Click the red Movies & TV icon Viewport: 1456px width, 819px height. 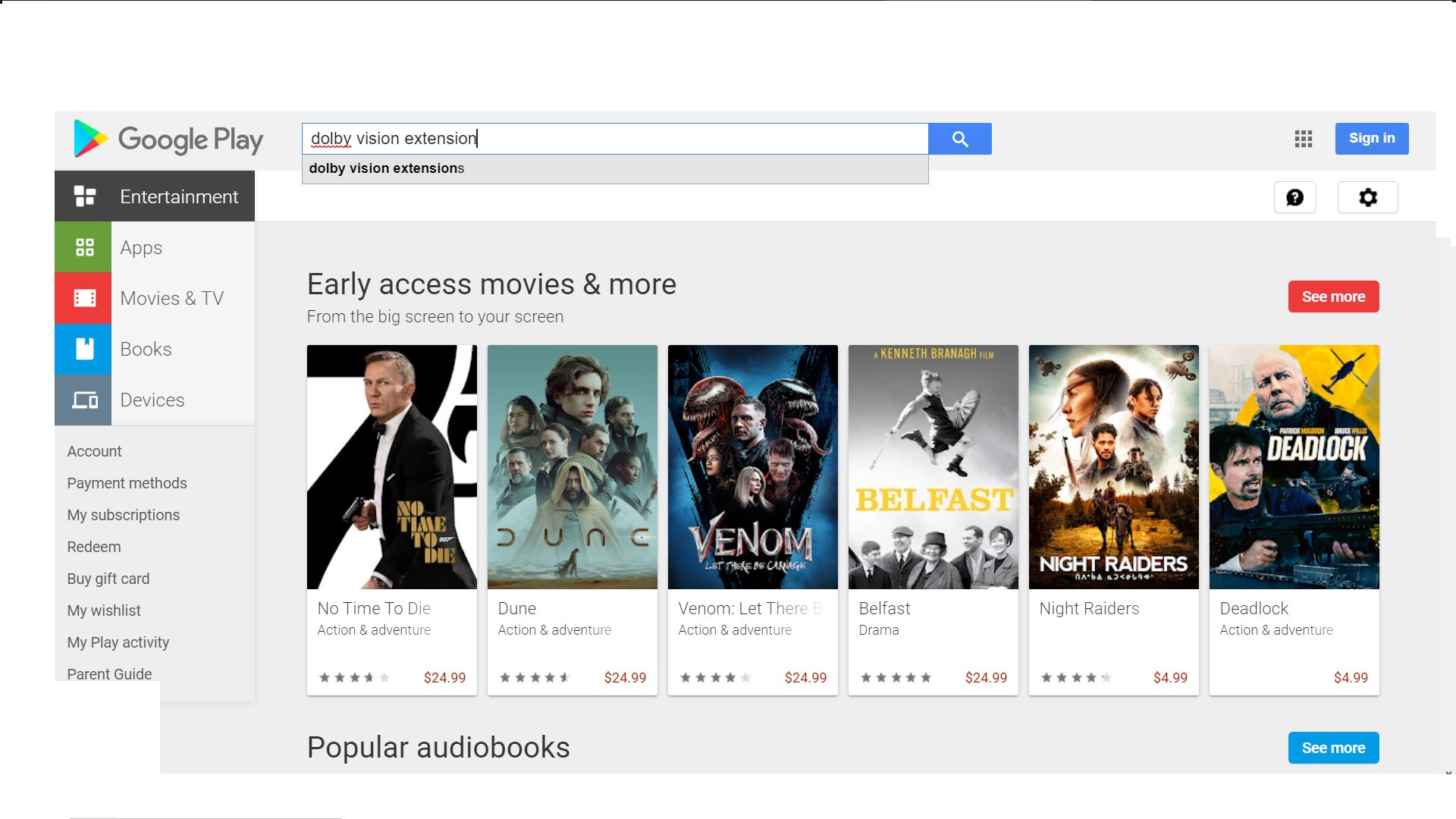pyautogui.click(x=83, y=298)
